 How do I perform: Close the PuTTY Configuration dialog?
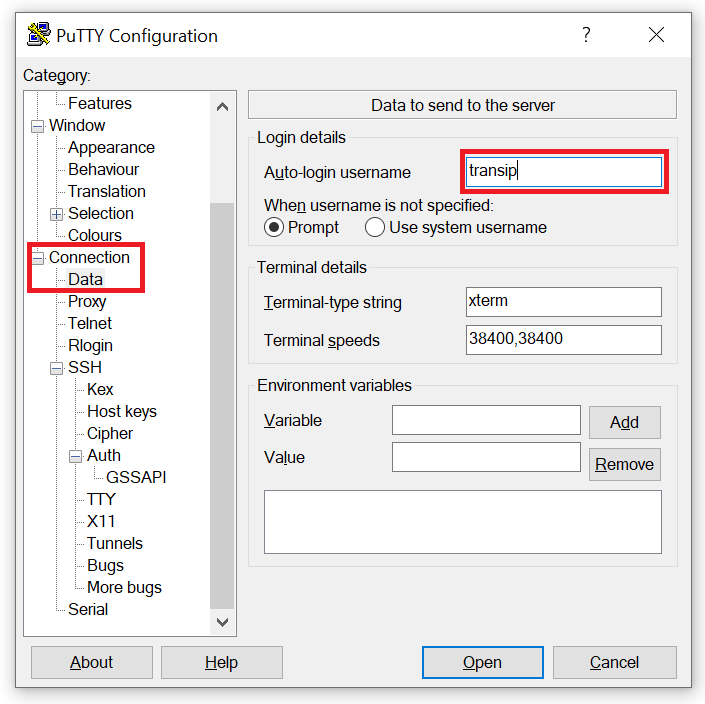[656, 35]
